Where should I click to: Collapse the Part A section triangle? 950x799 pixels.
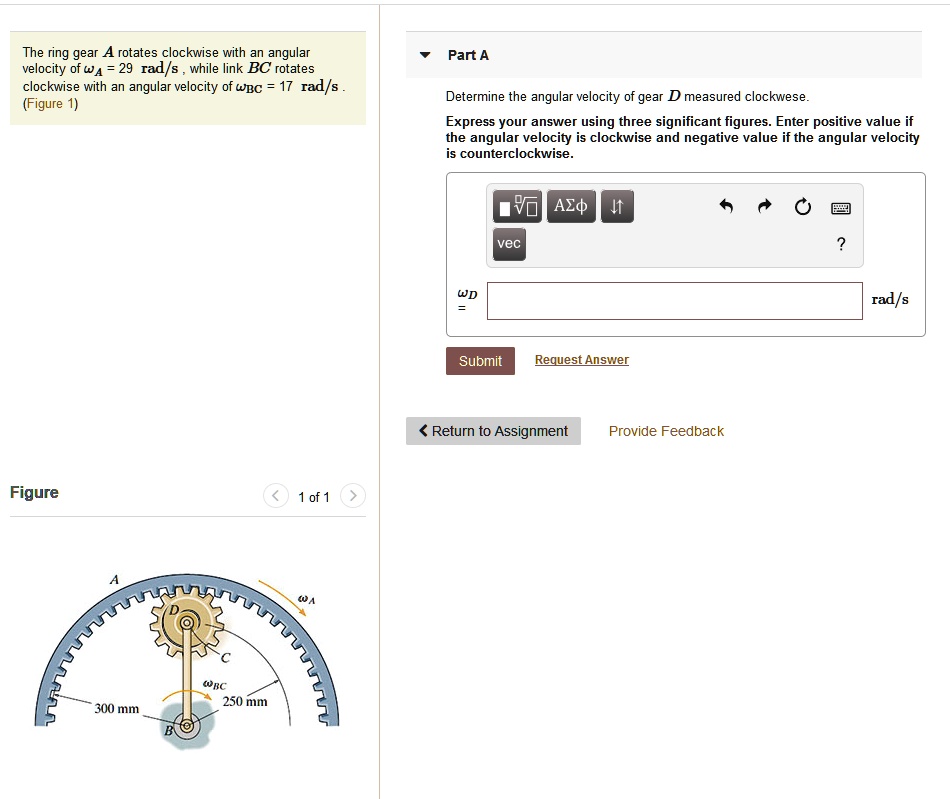tap(425, 55)
